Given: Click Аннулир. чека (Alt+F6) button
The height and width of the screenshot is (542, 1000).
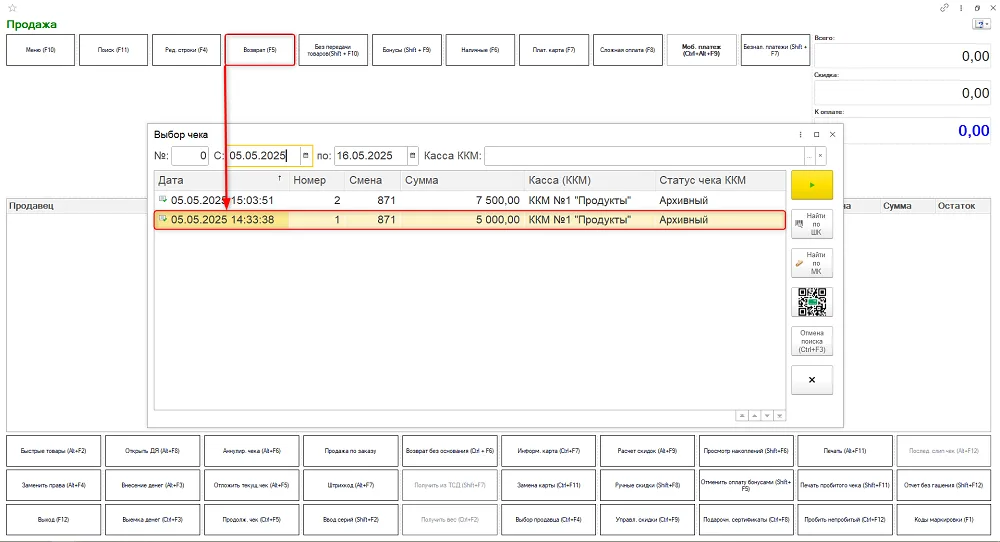Looking at the screenshot, I should tap(251, 451).
